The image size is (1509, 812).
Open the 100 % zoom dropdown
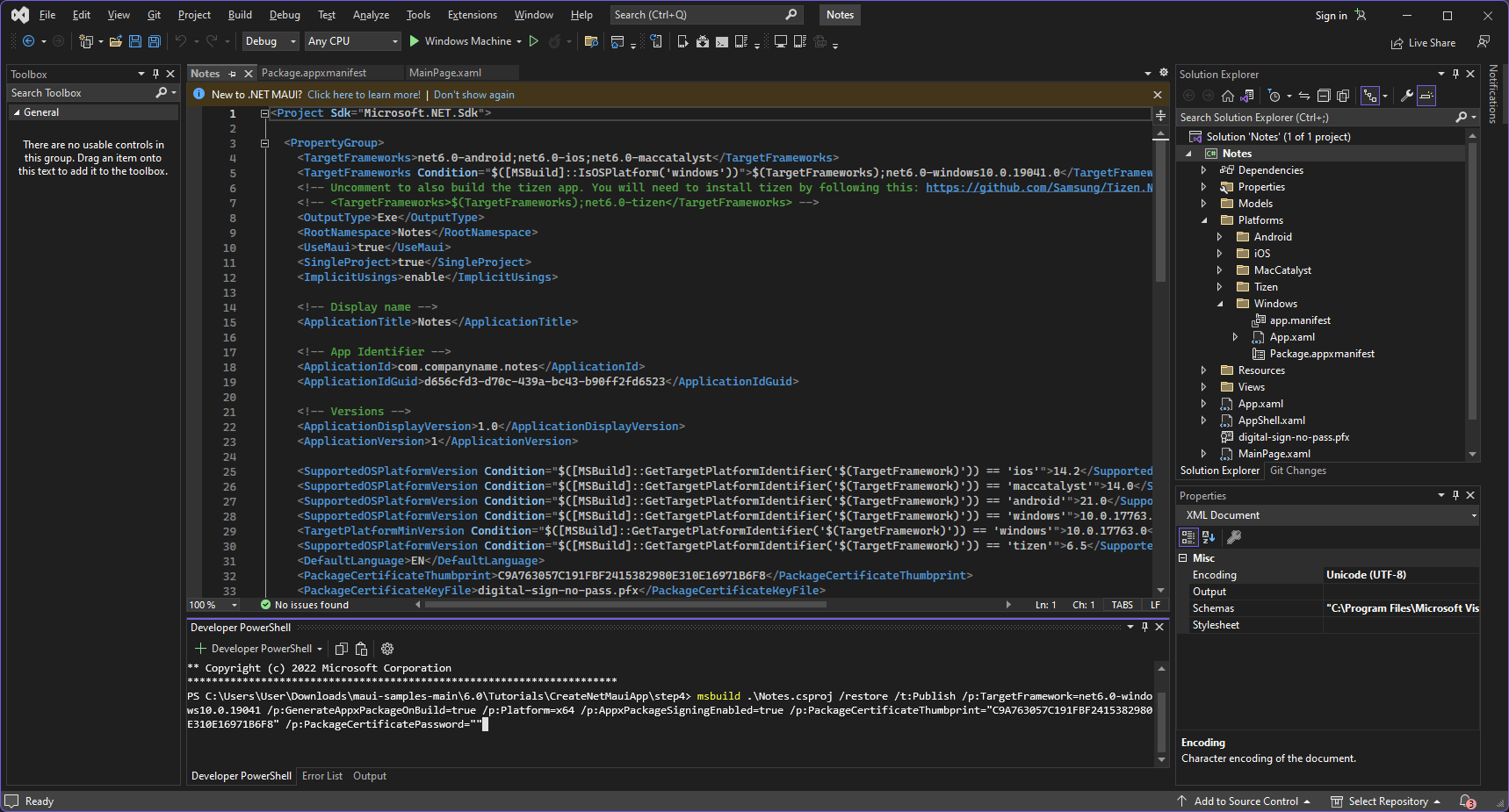(213, 605)
